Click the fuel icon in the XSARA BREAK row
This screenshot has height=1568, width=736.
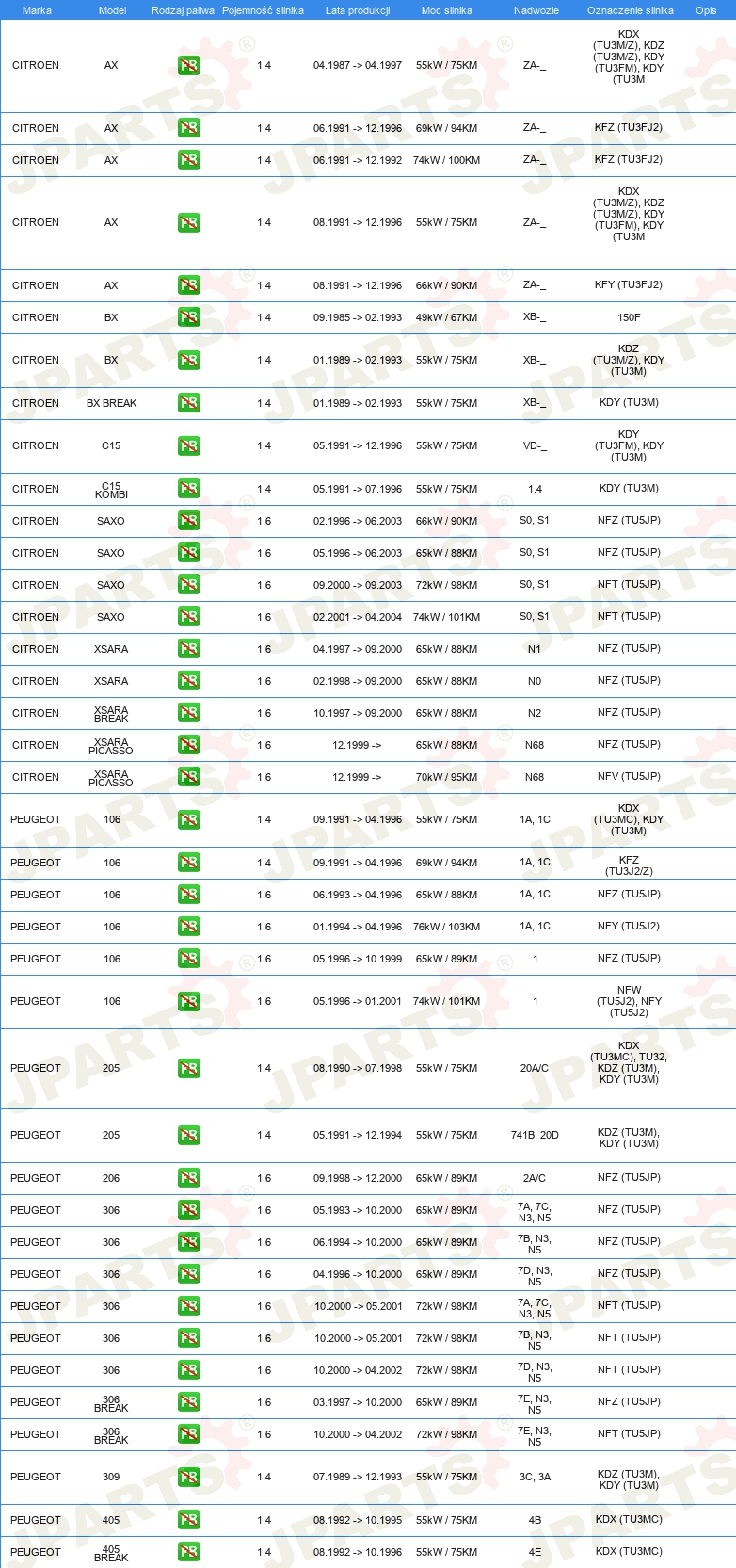click(x=189, y=713)
